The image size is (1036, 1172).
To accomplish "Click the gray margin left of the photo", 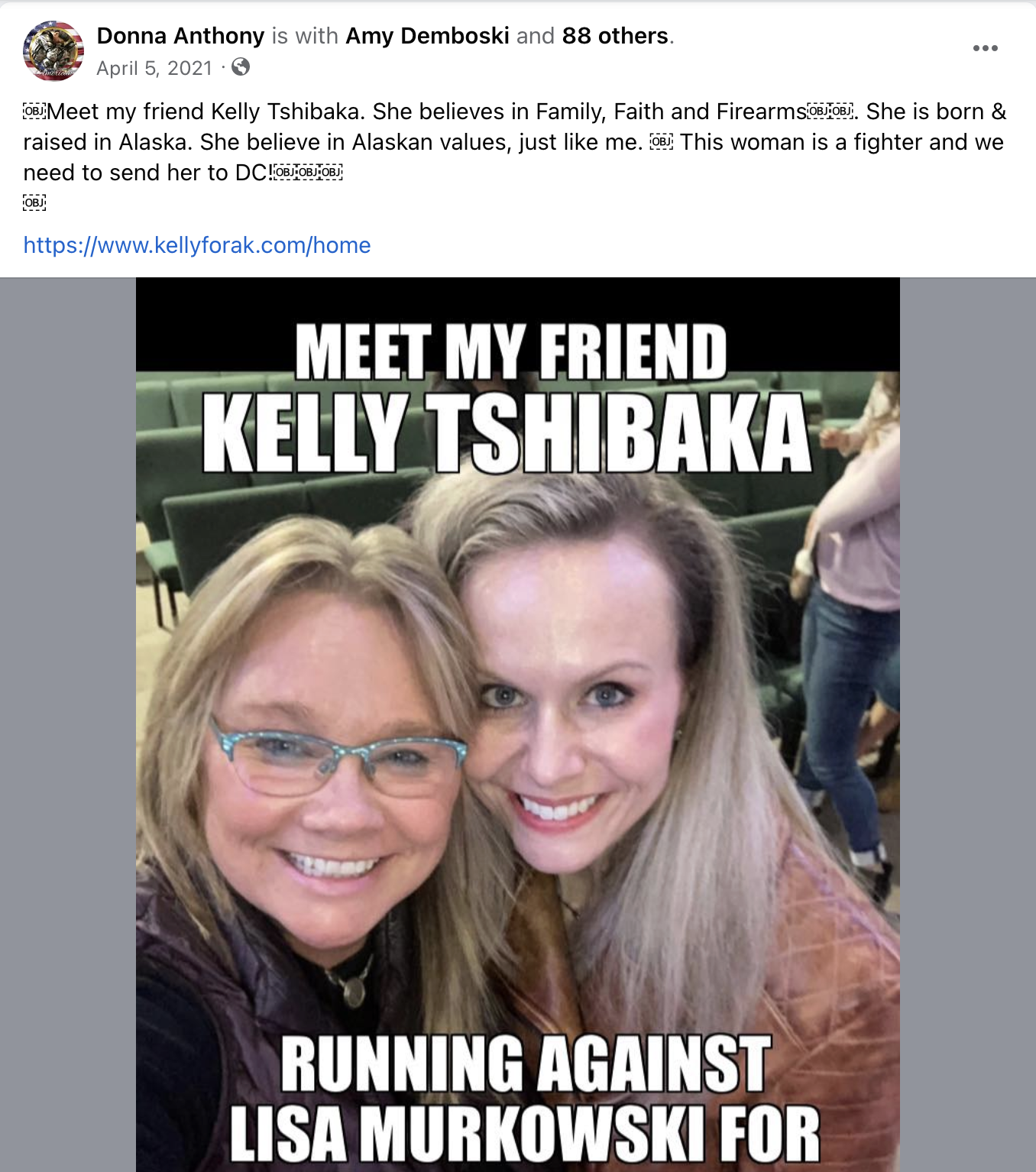I will click(x=68, y=724).
